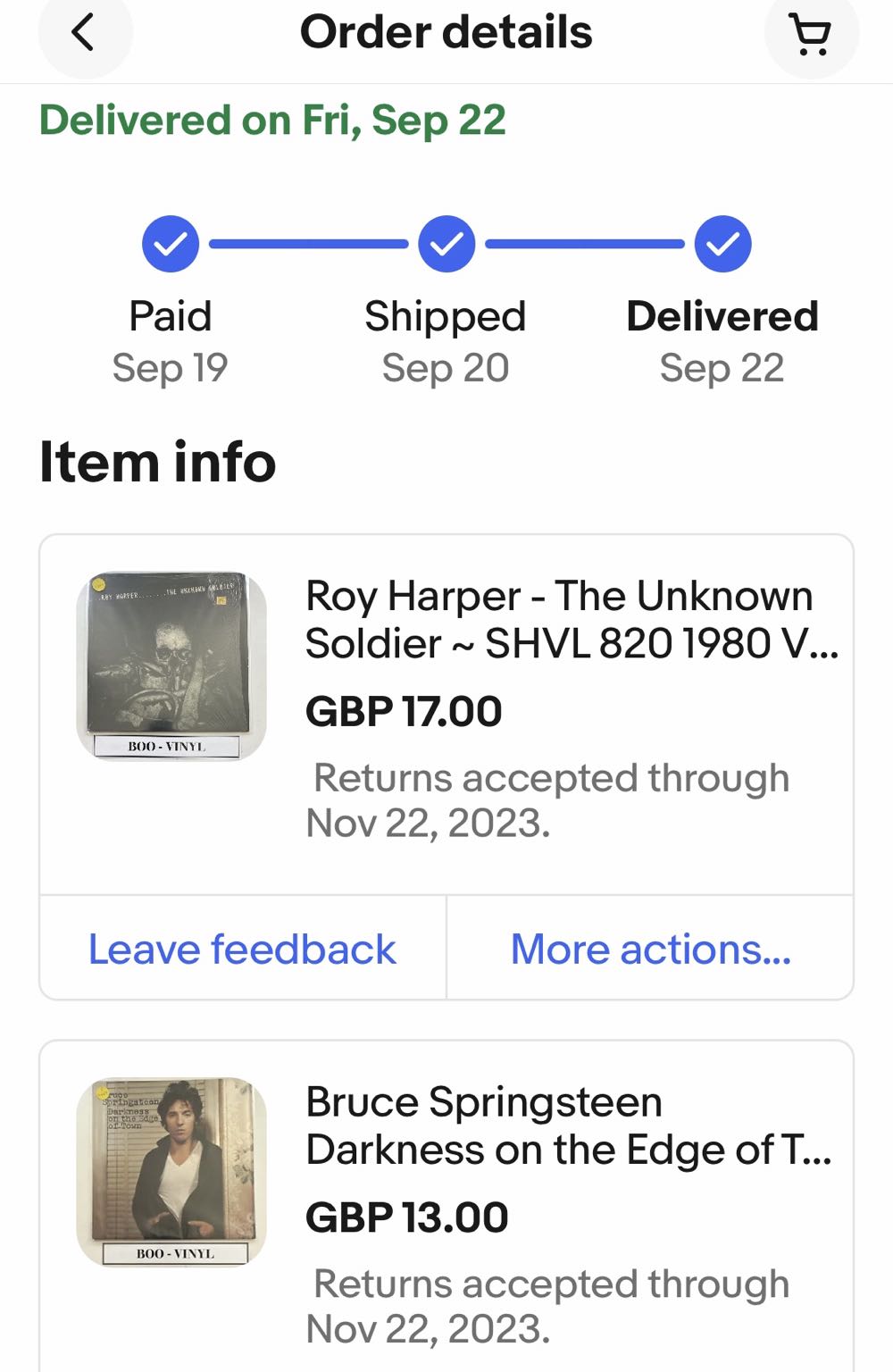This screenshot has width=893, height=1372.
Task: Tap the back arrow icon
Action: (x=83, y=34)
